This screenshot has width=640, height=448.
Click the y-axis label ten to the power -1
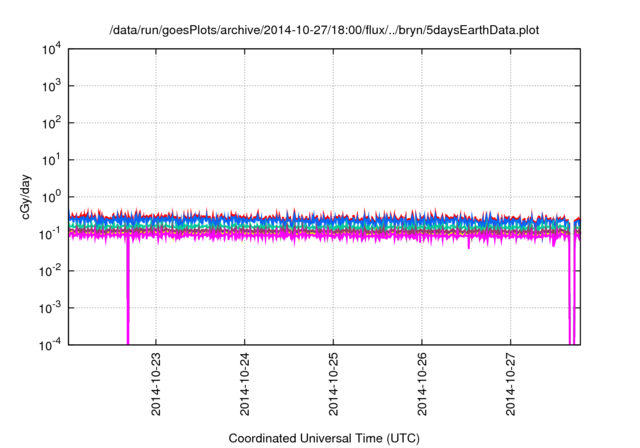[x=51, y=234]
